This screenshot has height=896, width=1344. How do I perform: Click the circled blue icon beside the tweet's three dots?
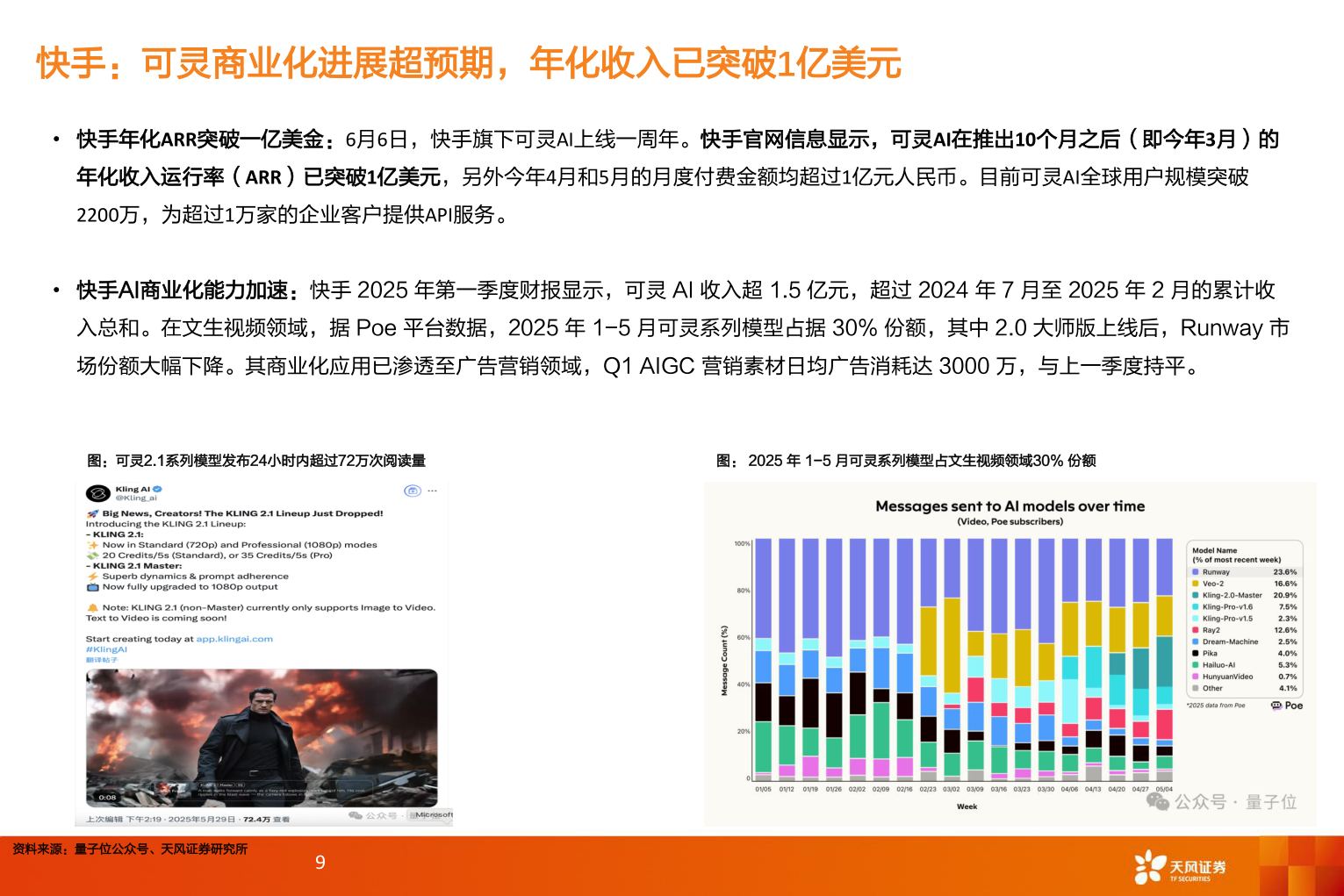click(412, 491)
